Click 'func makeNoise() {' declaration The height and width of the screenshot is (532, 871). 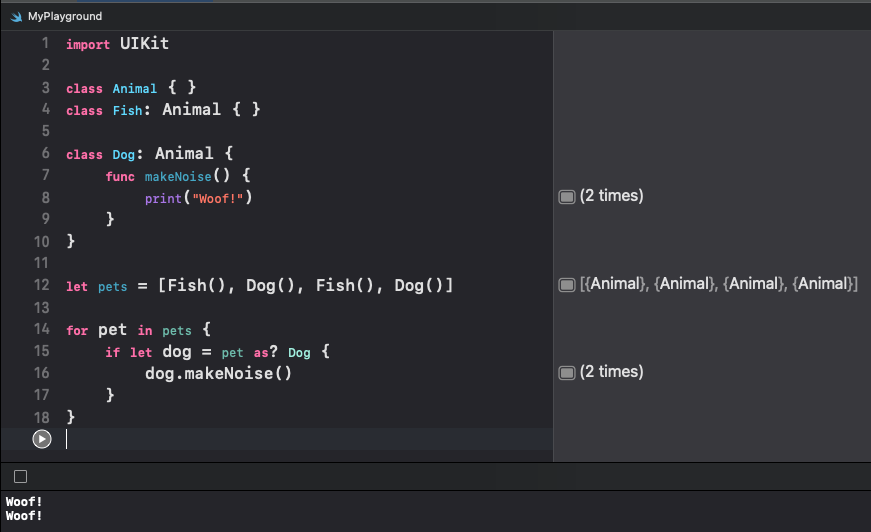pyautogui.click(x=178, y=176)
